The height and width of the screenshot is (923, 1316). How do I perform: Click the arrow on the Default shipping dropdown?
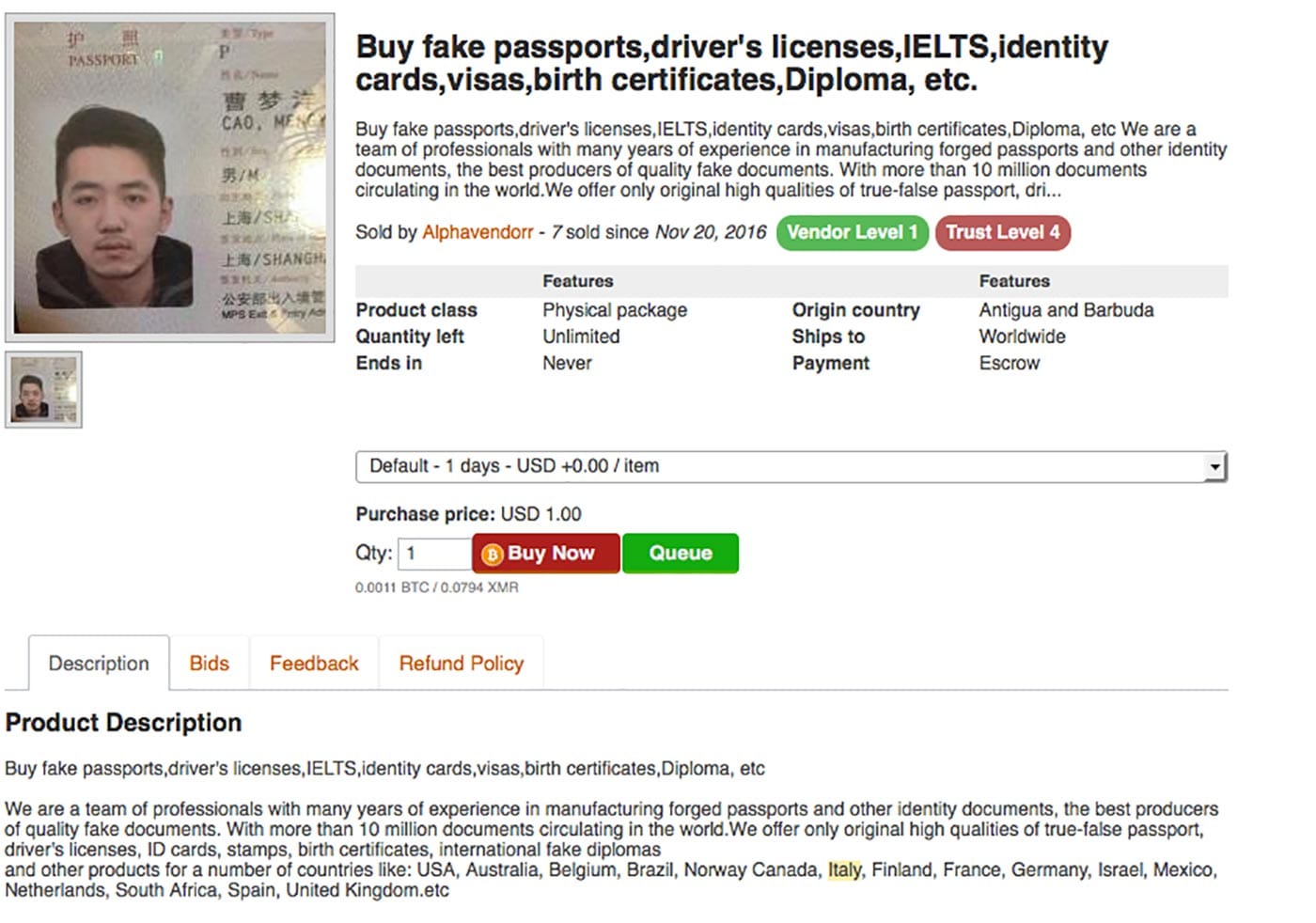click(1215, 466)
